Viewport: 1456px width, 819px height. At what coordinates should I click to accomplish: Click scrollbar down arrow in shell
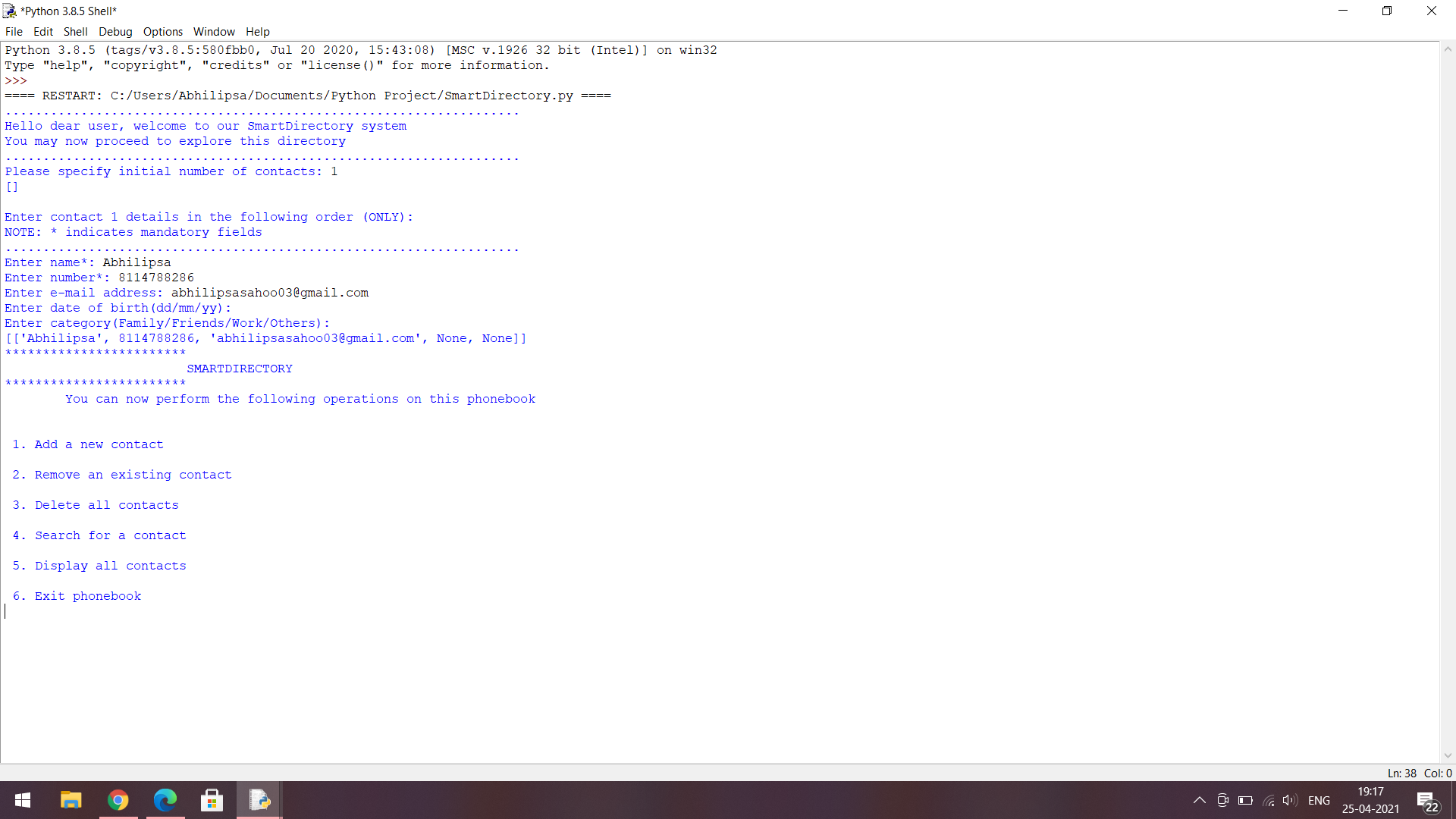click(x=1448, y=755)
